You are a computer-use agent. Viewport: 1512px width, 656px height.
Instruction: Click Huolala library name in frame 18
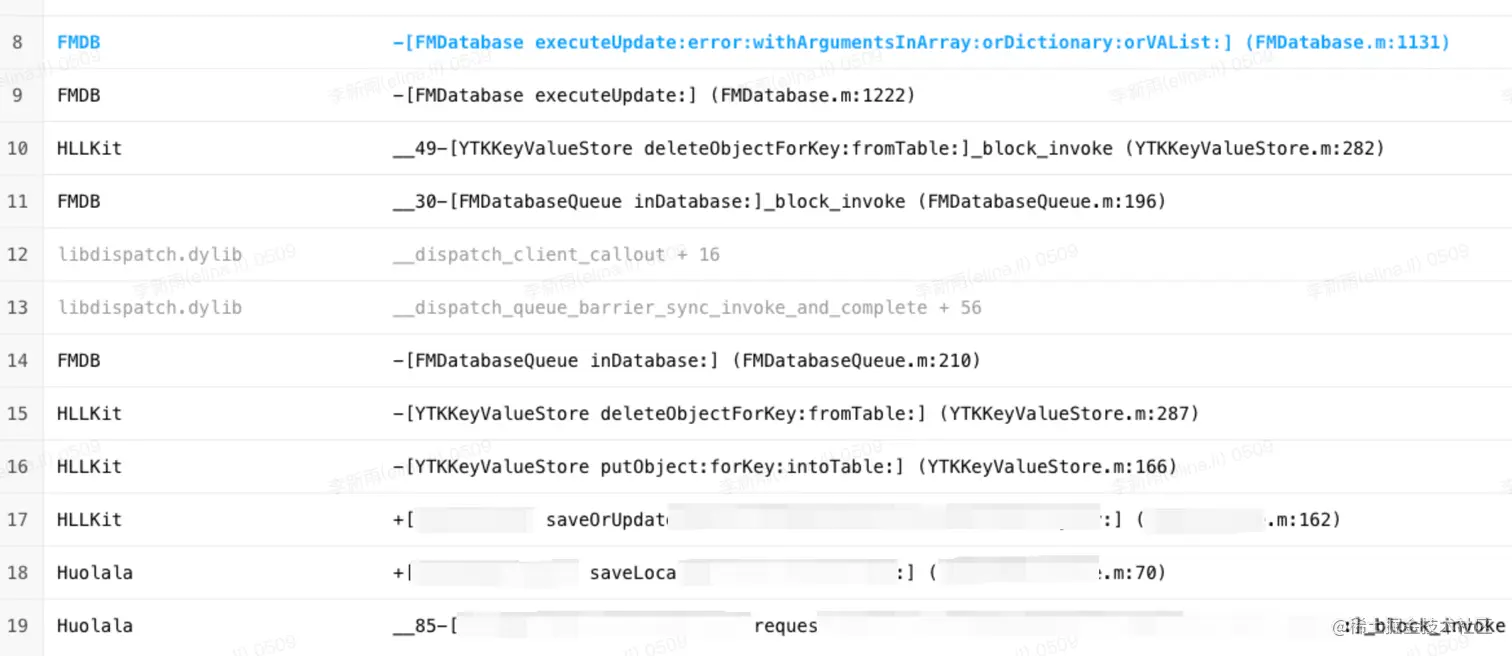(95, 573)
